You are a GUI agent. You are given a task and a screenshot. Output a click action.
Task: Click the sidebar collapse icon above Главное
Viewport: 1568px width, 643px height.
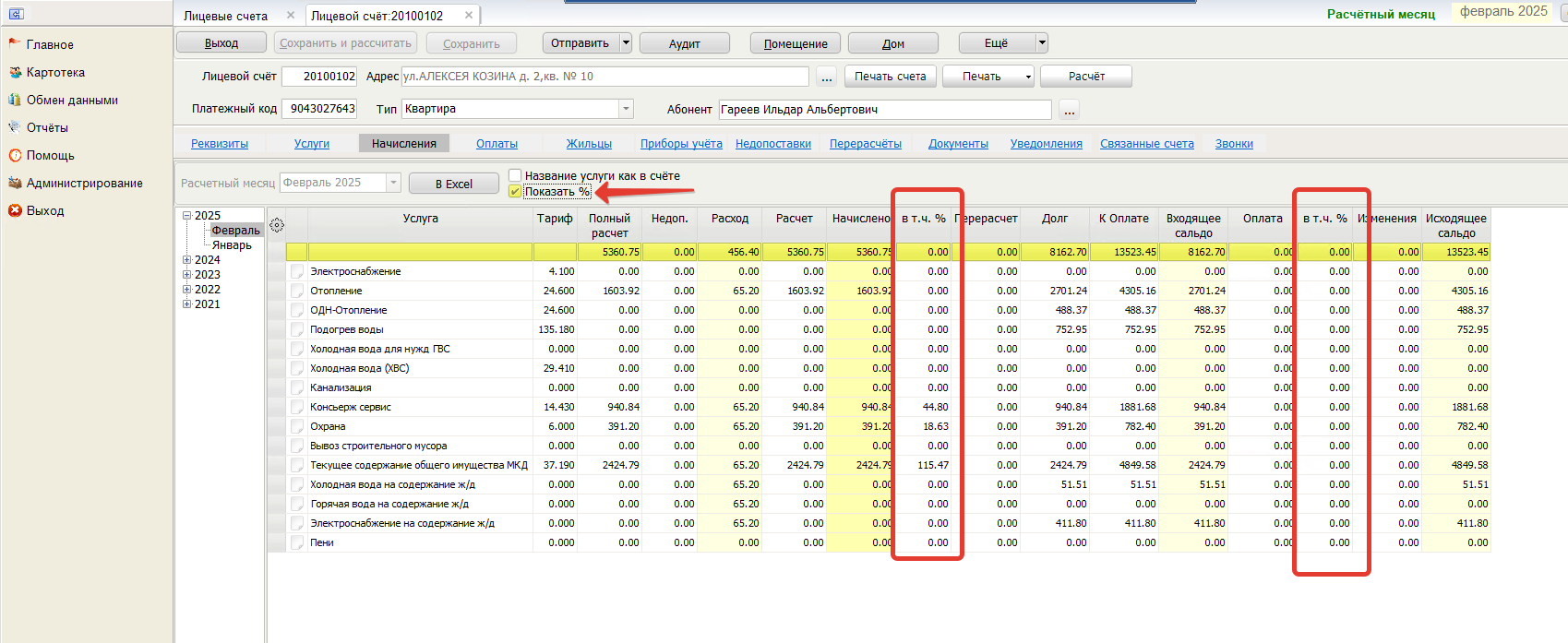(16, 14)
